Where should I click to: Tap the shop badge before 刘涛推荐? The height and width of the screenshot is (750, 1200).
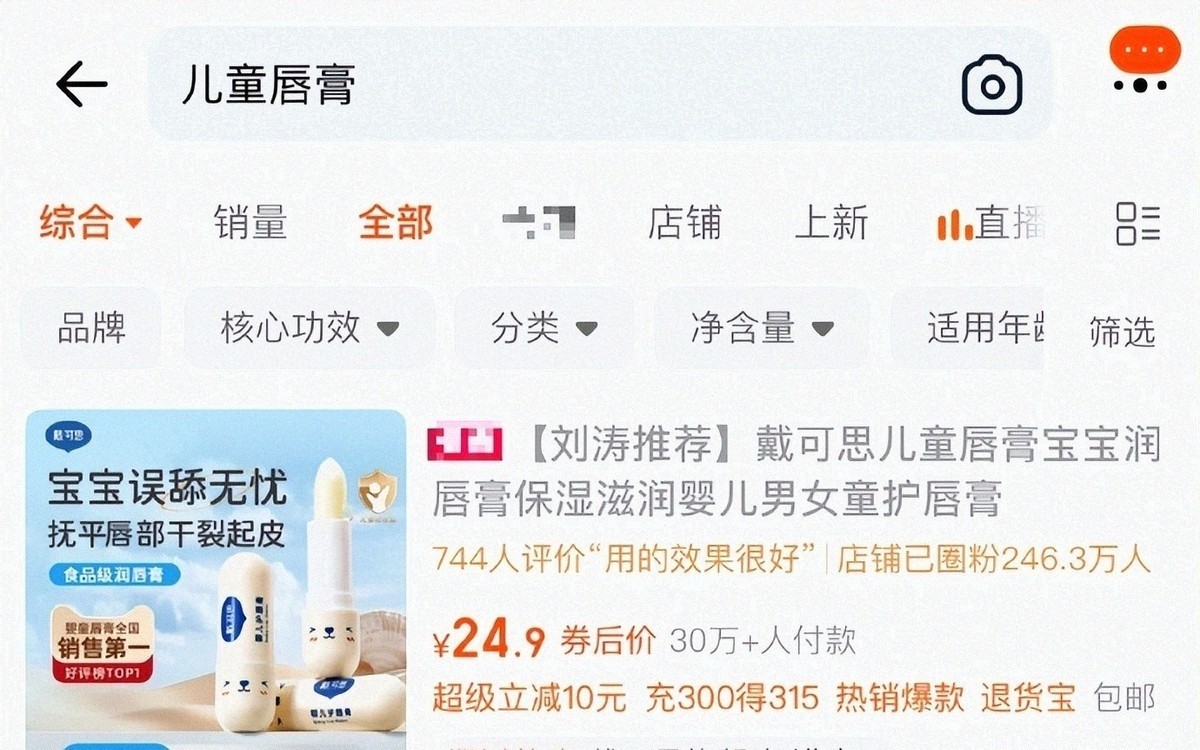click(x=465, y=441)
